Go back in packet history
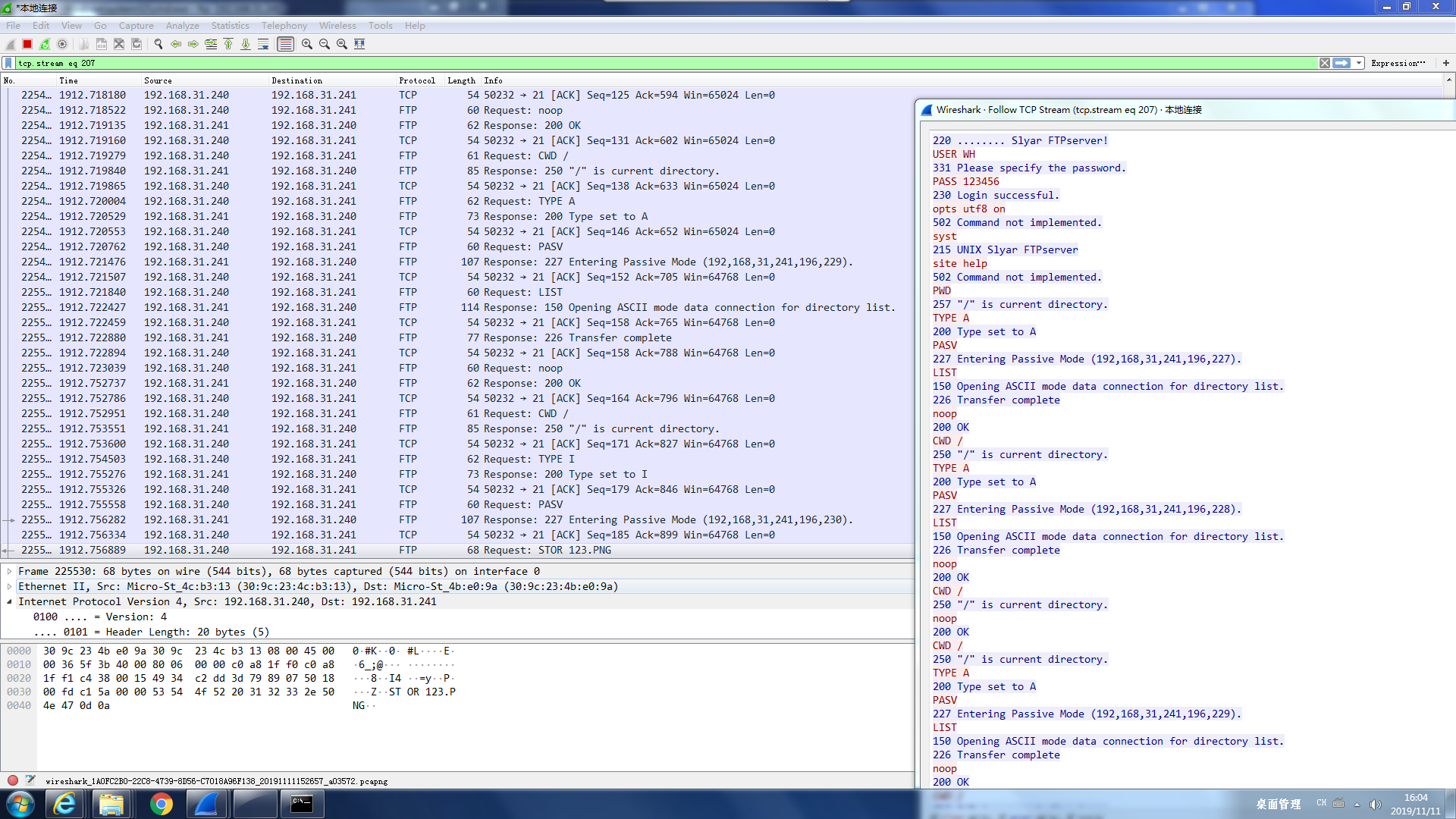Viewport: 1456px width, 819px height. coord(176,44)
